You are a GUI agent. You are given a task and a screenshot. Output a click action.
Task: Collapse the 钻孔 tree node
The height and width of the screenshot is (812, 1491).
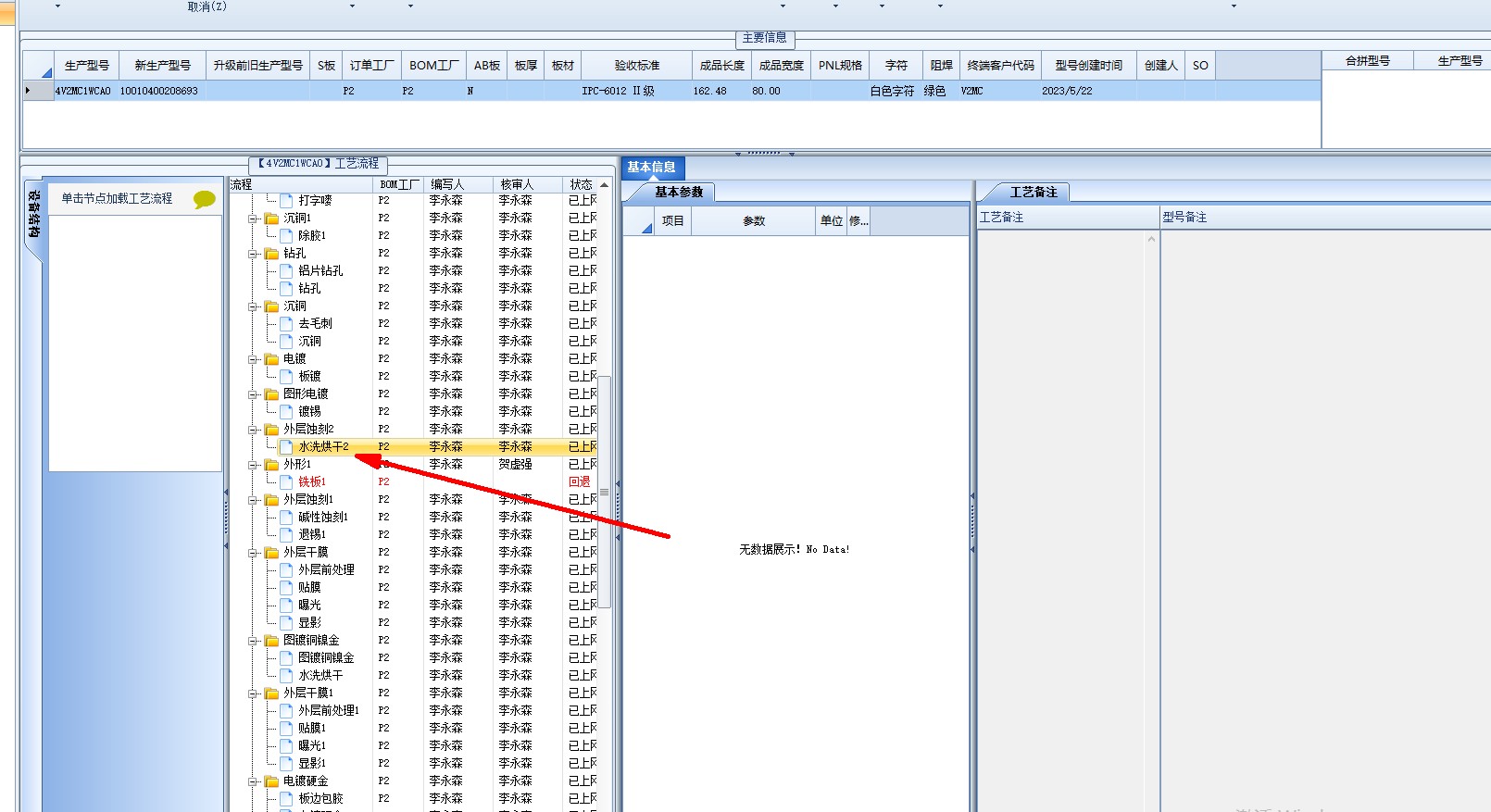(253, 254)
